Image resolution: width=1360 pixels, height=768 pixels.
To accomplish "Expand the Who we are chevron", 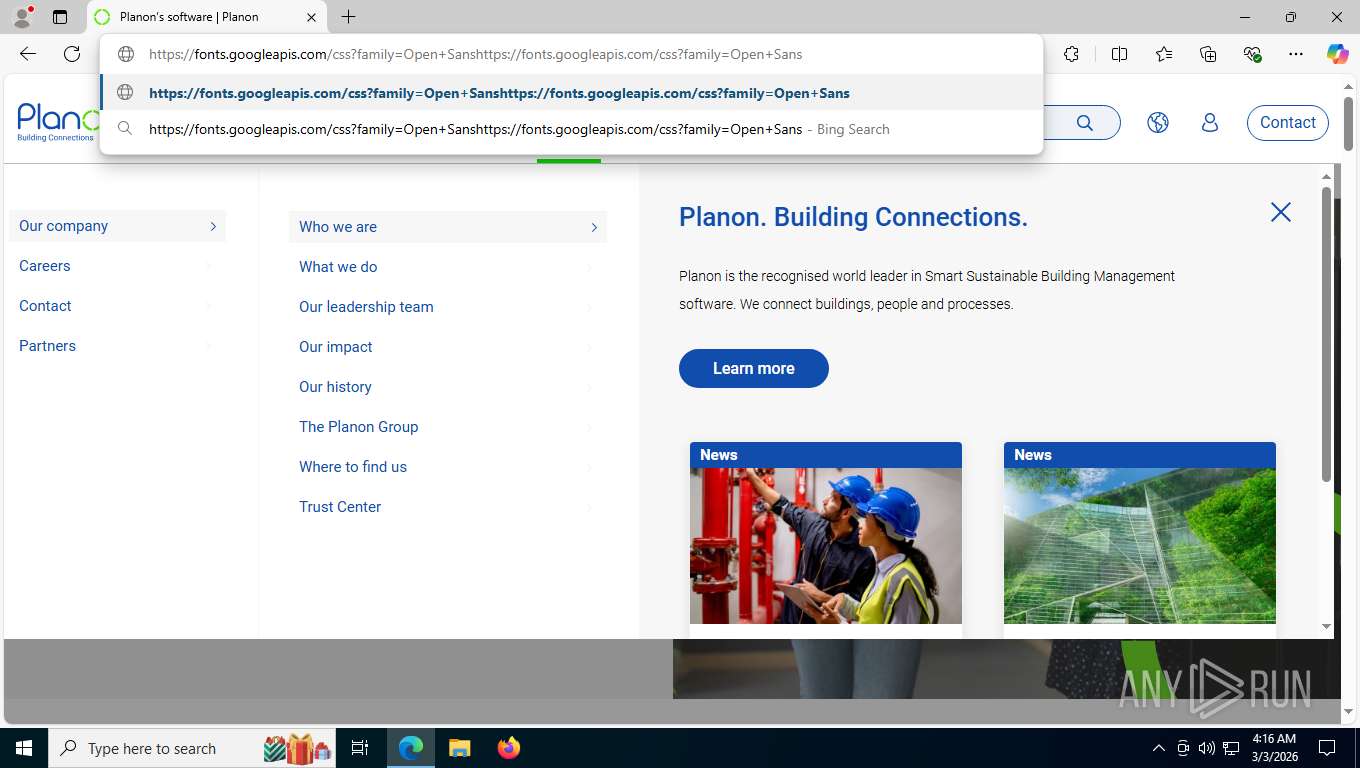I will [594, 227].
